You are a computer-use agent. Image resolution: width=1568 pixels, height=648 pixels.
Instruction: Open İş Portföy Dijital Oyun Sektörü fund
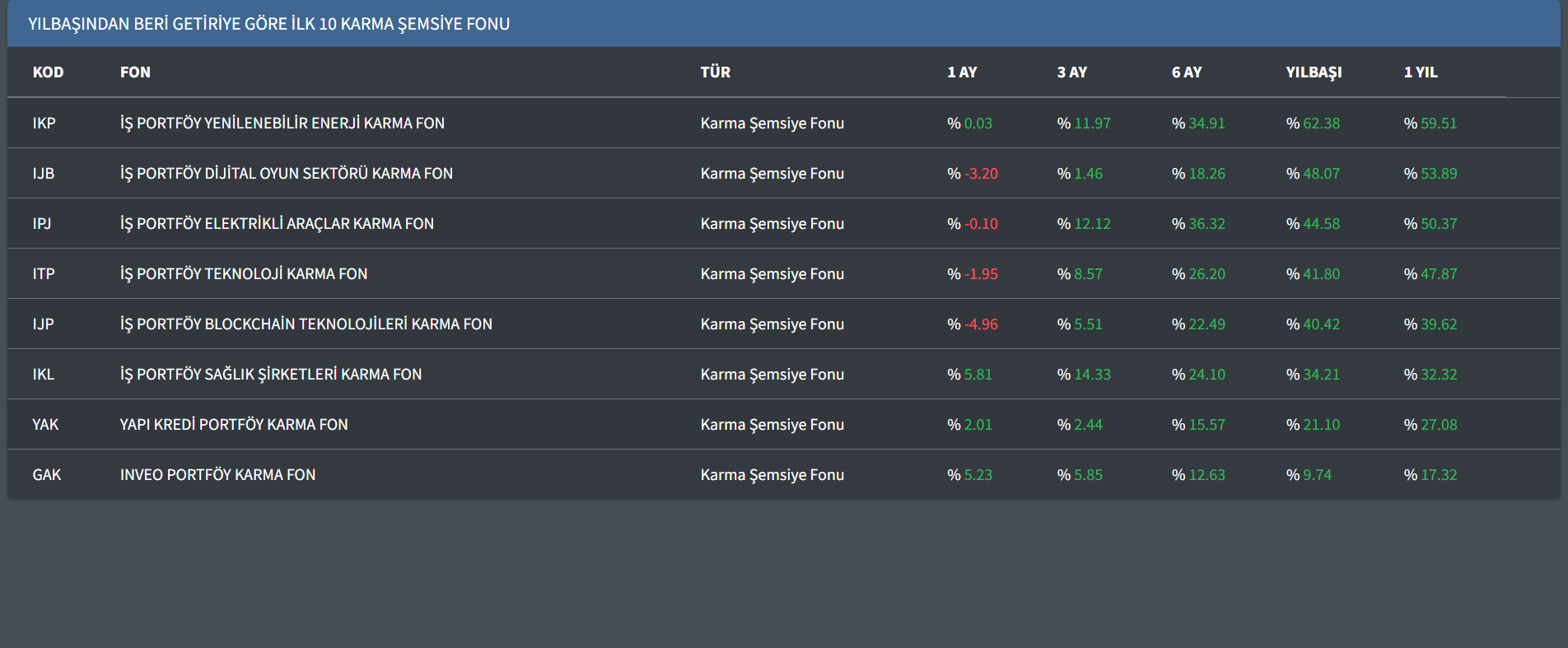[x=286, y=174]
